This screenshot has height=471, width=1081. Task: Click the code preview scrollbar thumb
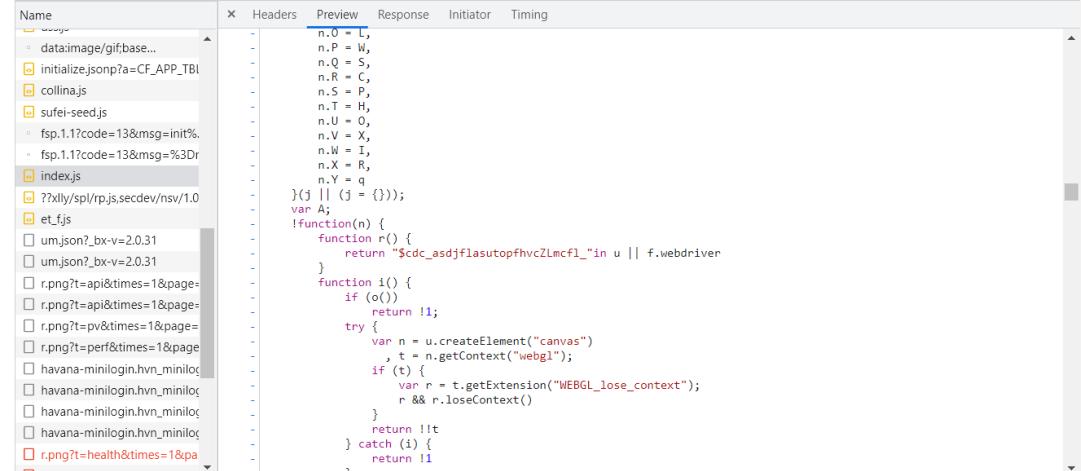1070,192
